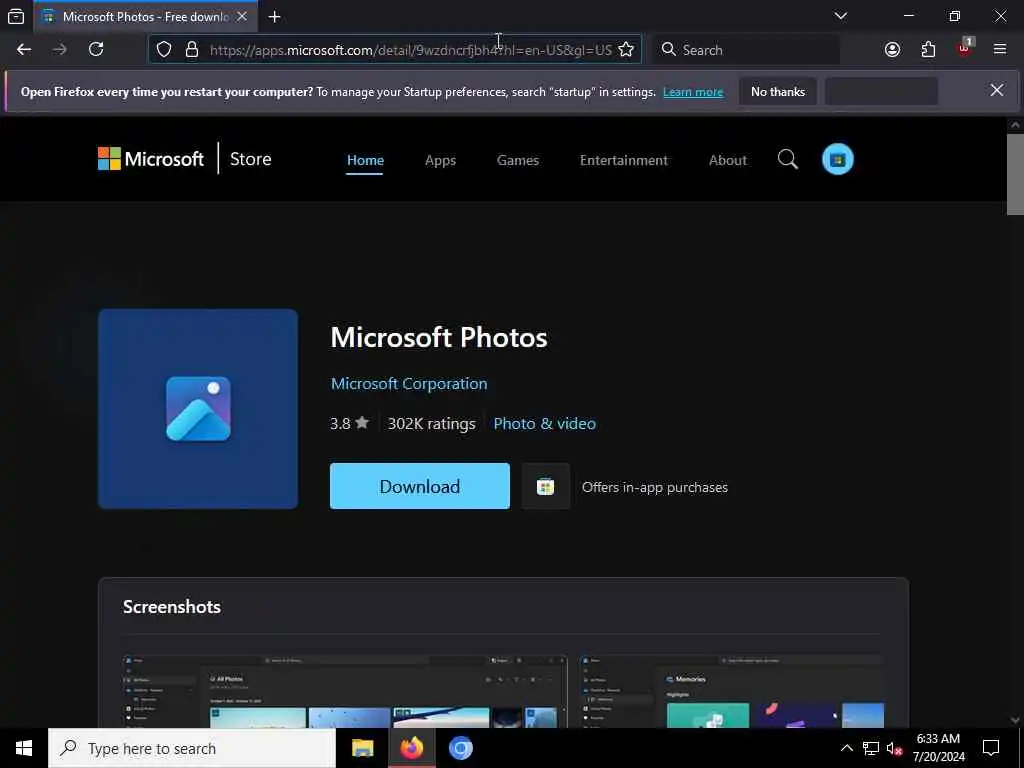The image size is (1024, 768).
Task: Click the Memories screenshot thumbnail
Action: tap(731, 691)
